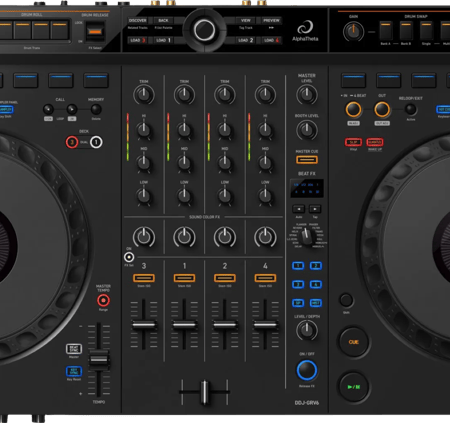The width and height of the screenshot is (450, 423).
Task: Assign Beat FX to channel 3
Action: pos(298,284)
